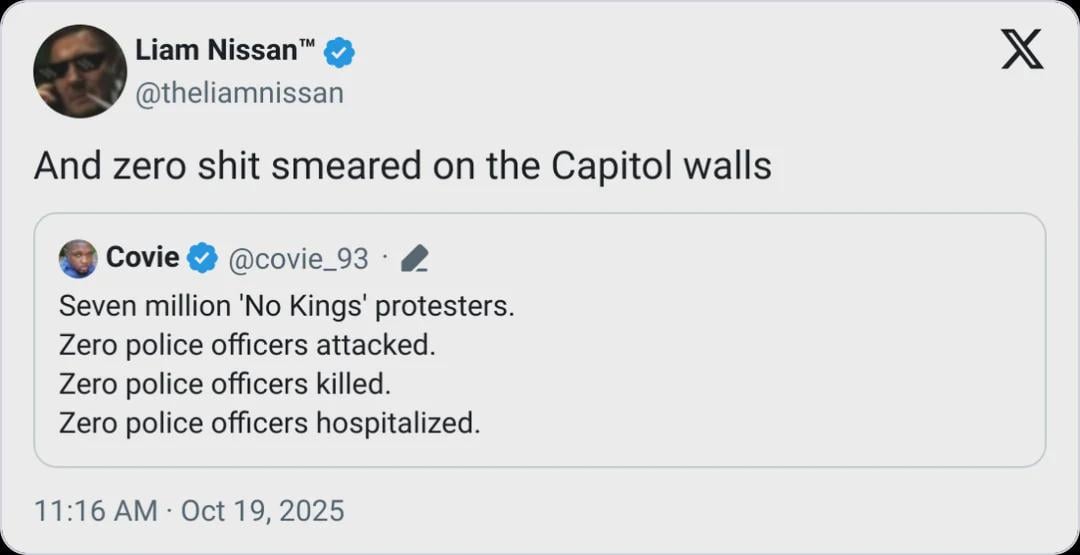
Task: Click the 'Seven million No Kings protesters' line
Action: (x=287, y=306)
